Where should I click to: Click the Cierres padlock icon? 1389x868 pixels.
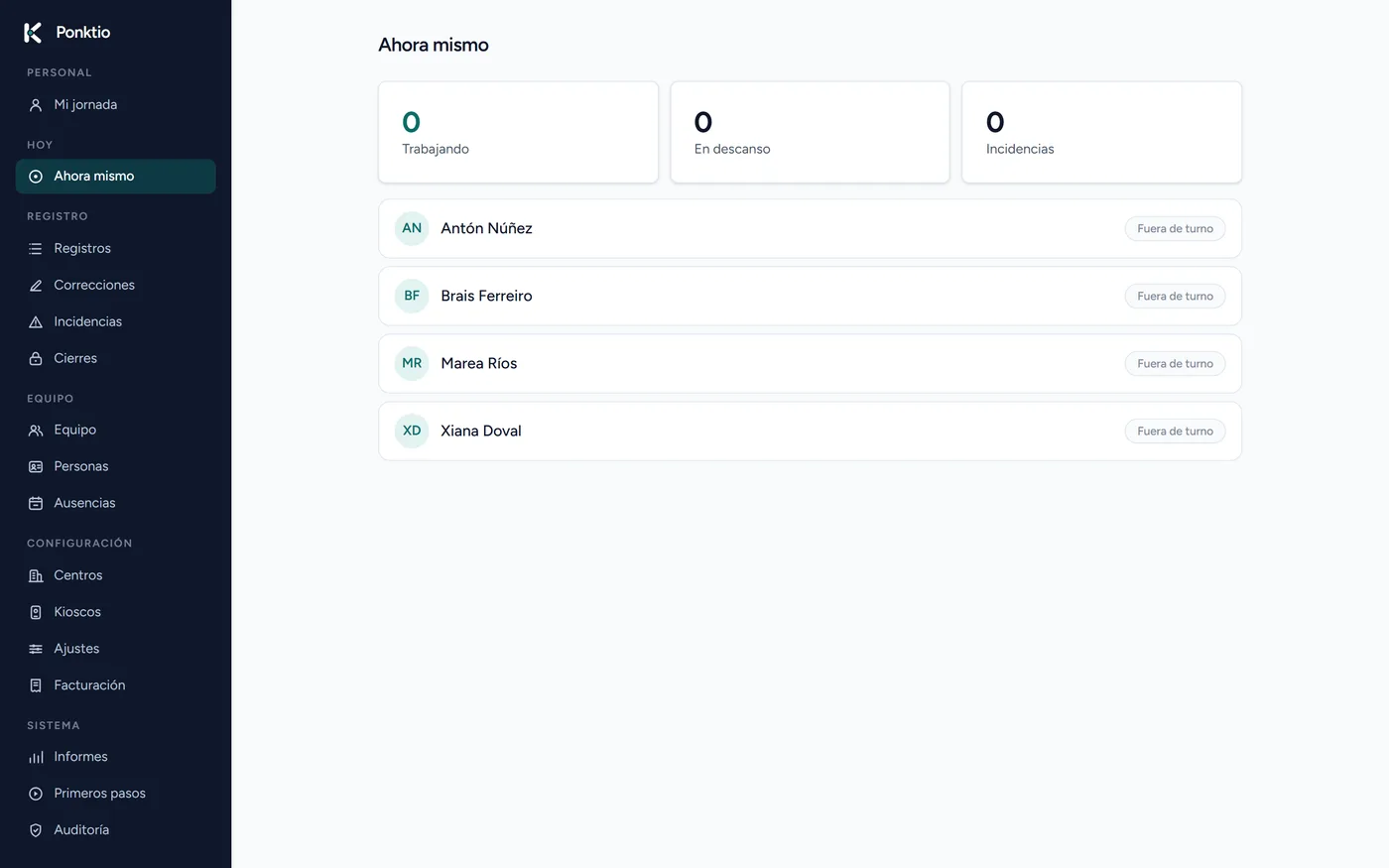tap(36, 359)
